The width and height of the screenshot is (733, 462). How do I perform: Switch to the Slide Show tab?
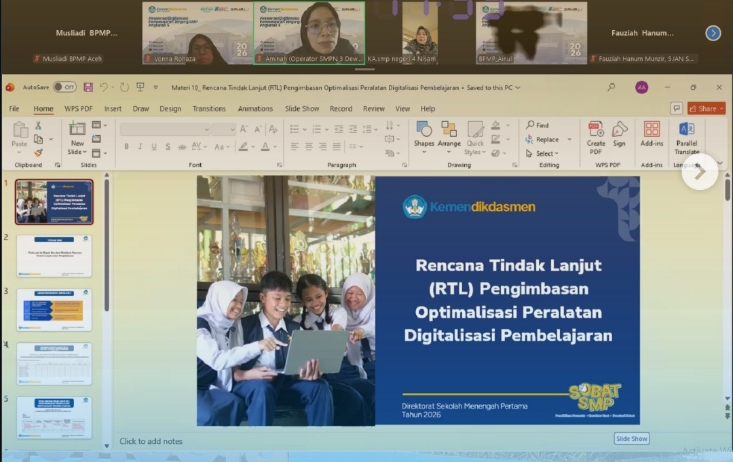click(x=302, y=108)
